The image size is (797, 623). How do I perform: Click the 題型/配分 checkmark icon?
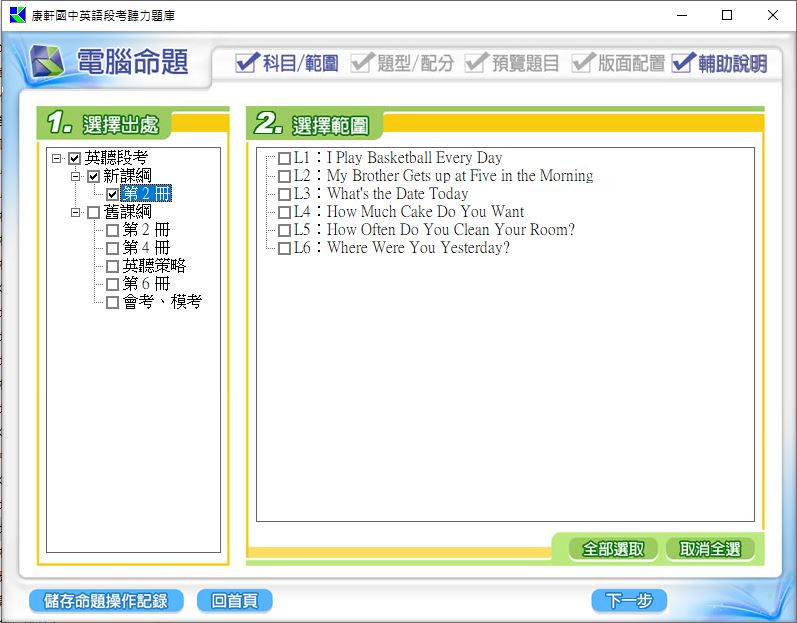pos(361,64)
